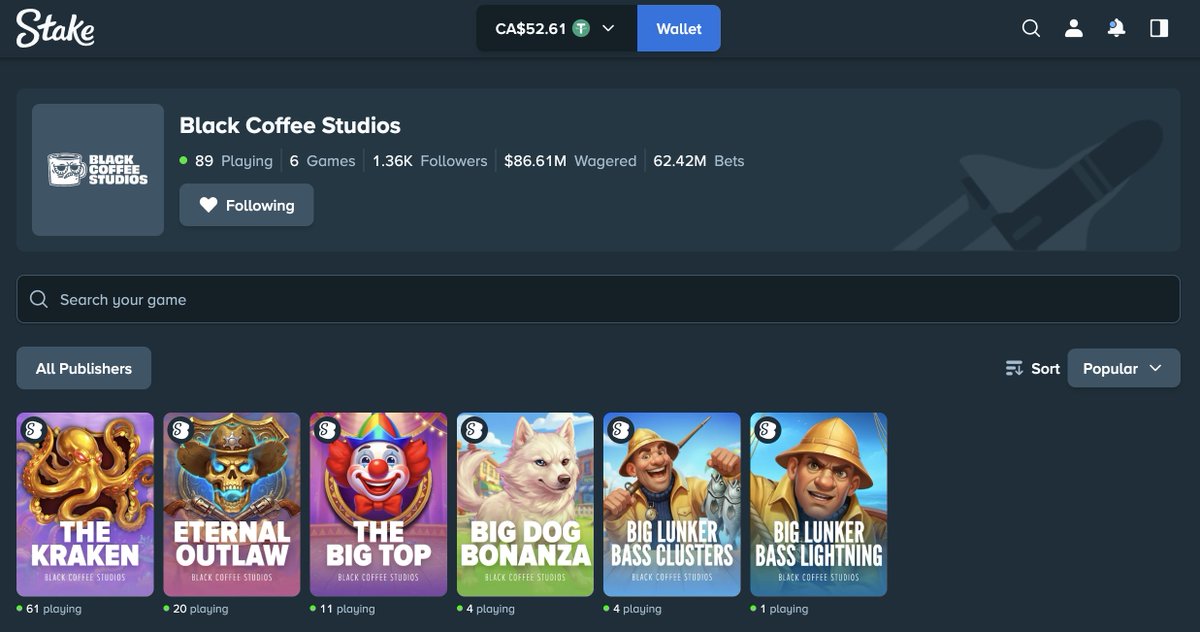The image size is (1200, 632).
Task: Click Stake badge on Big Dog Bonanza card
Action: [x=474, y=430]
